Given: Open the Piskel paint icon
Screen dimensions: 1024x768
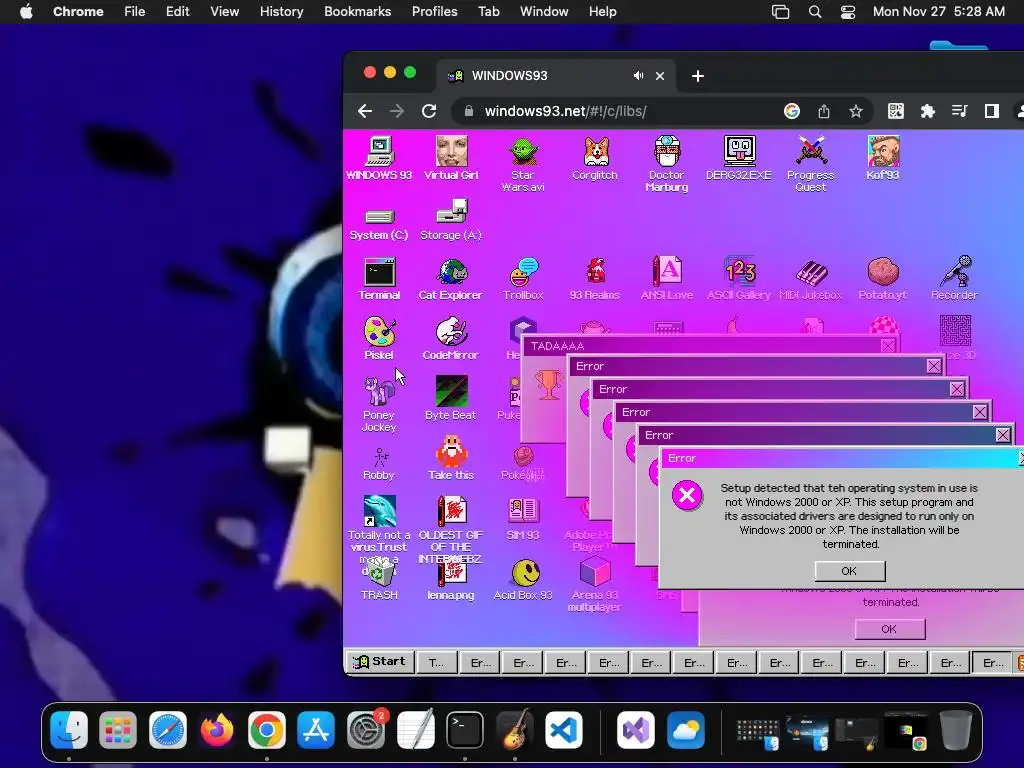Looking at the screenshot, I should pos(379,338).
